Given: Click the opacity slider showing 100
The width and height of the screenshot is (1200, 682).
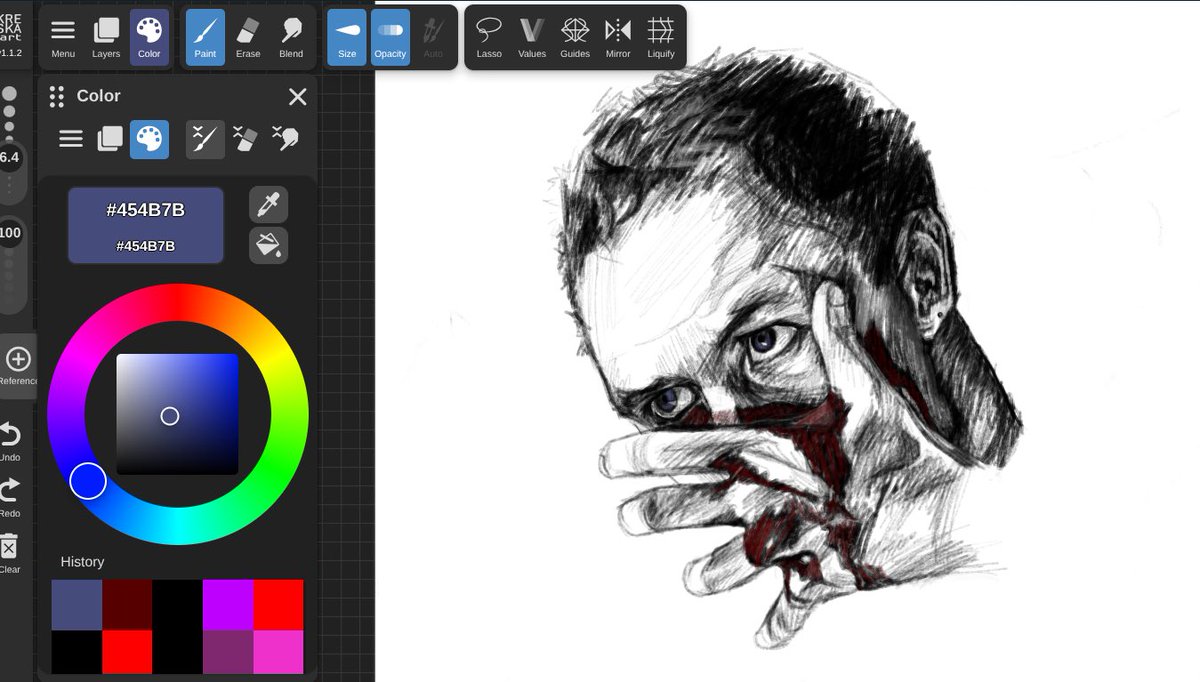Looking at the screenshot, I should click(x=10, y=233).
